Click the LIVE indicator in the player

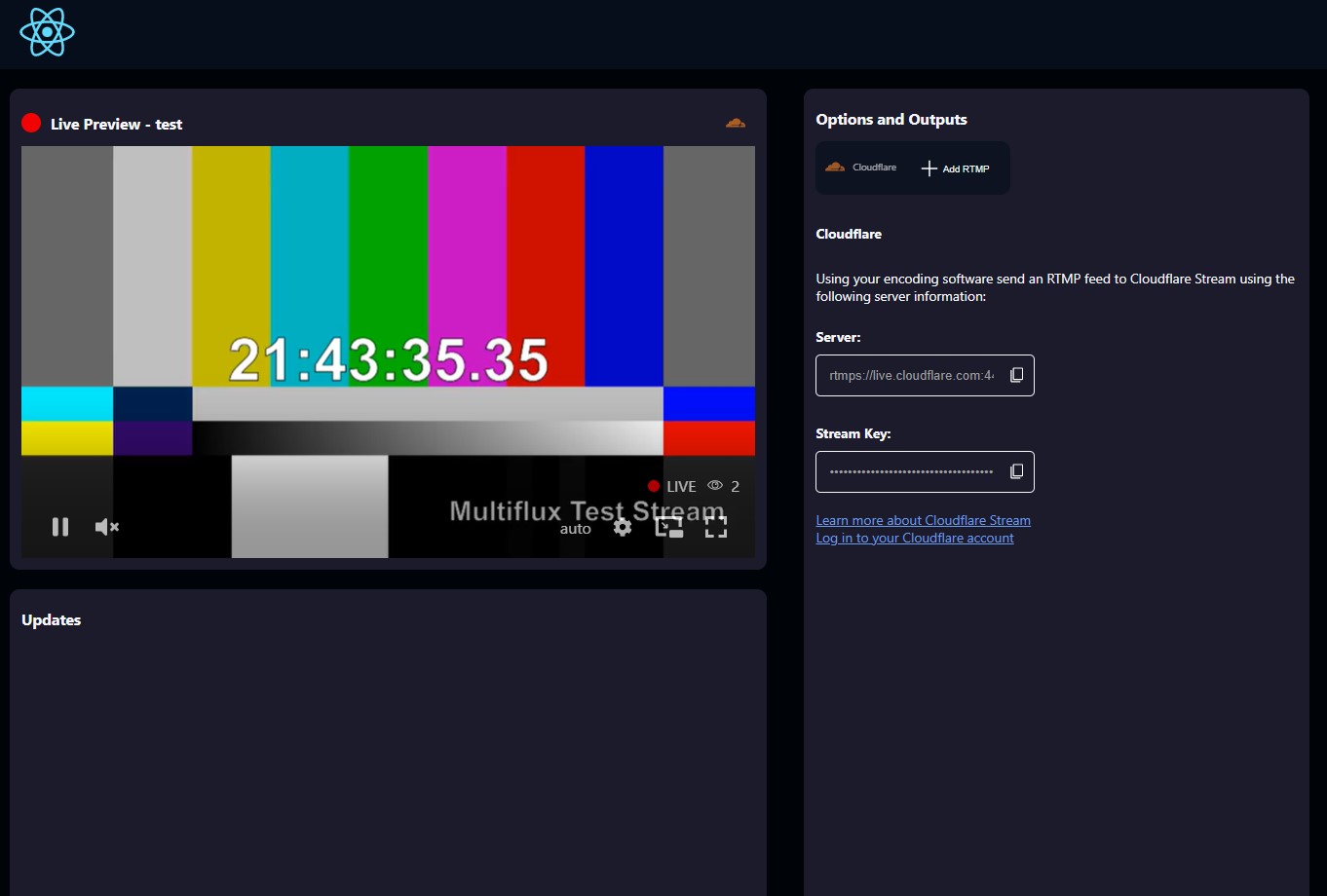[x=672, y=486]
